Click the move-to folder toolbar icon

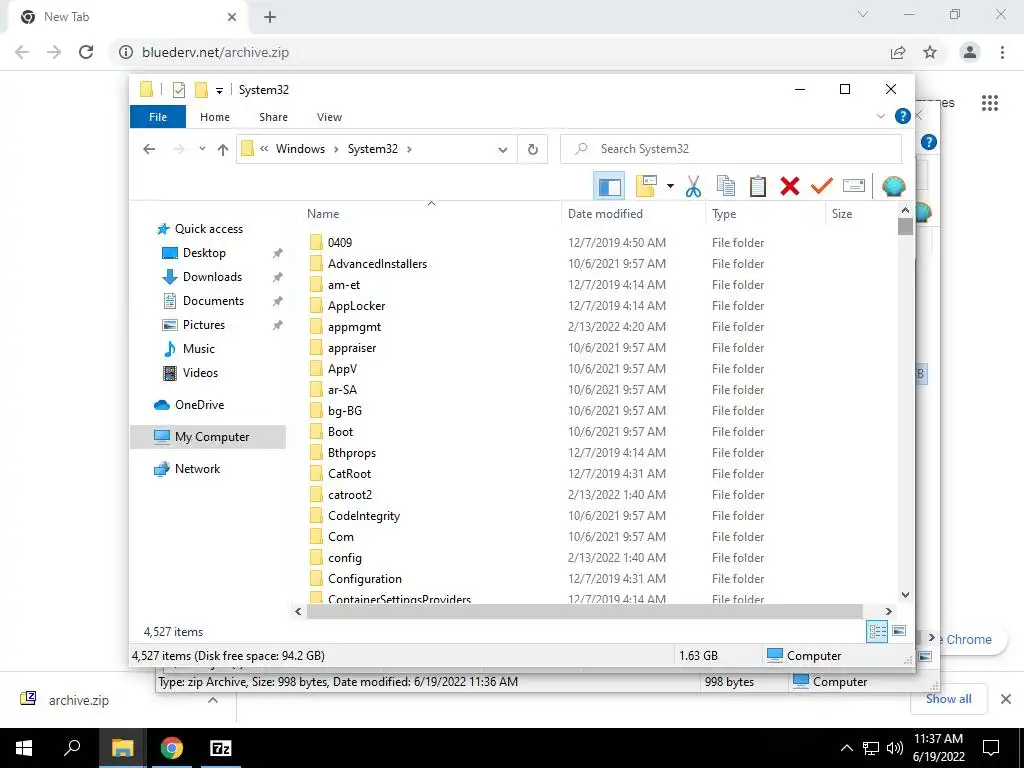(x=646, y=187)
